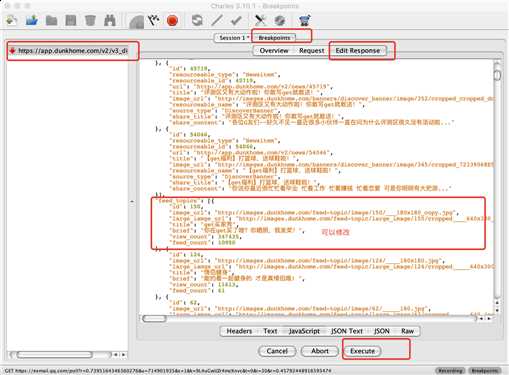The height and width of the screenshot is (375, 509).
Task: Click the binoculars Find icon
Action: coord(110,21)
